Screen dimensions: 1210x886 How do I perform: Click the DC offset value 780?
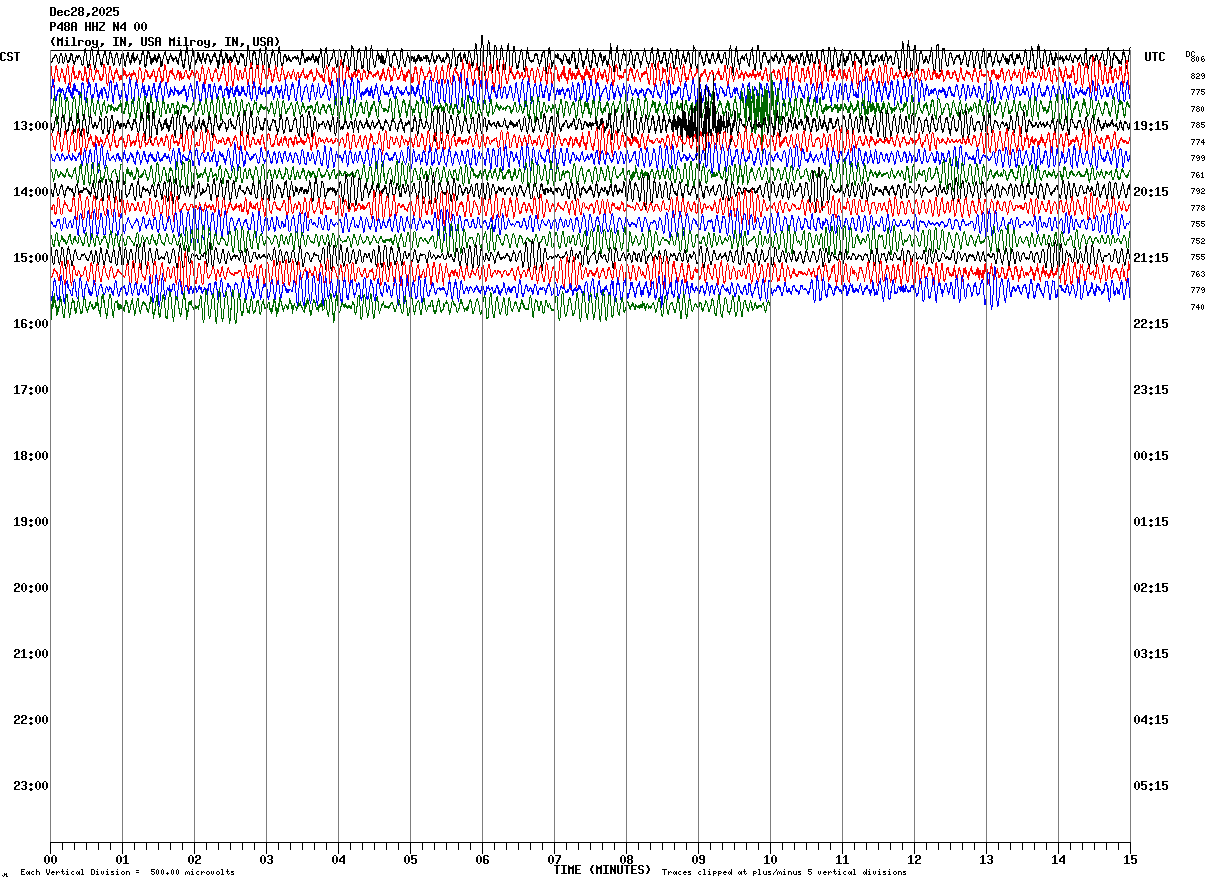click(x=1197, y=109)
